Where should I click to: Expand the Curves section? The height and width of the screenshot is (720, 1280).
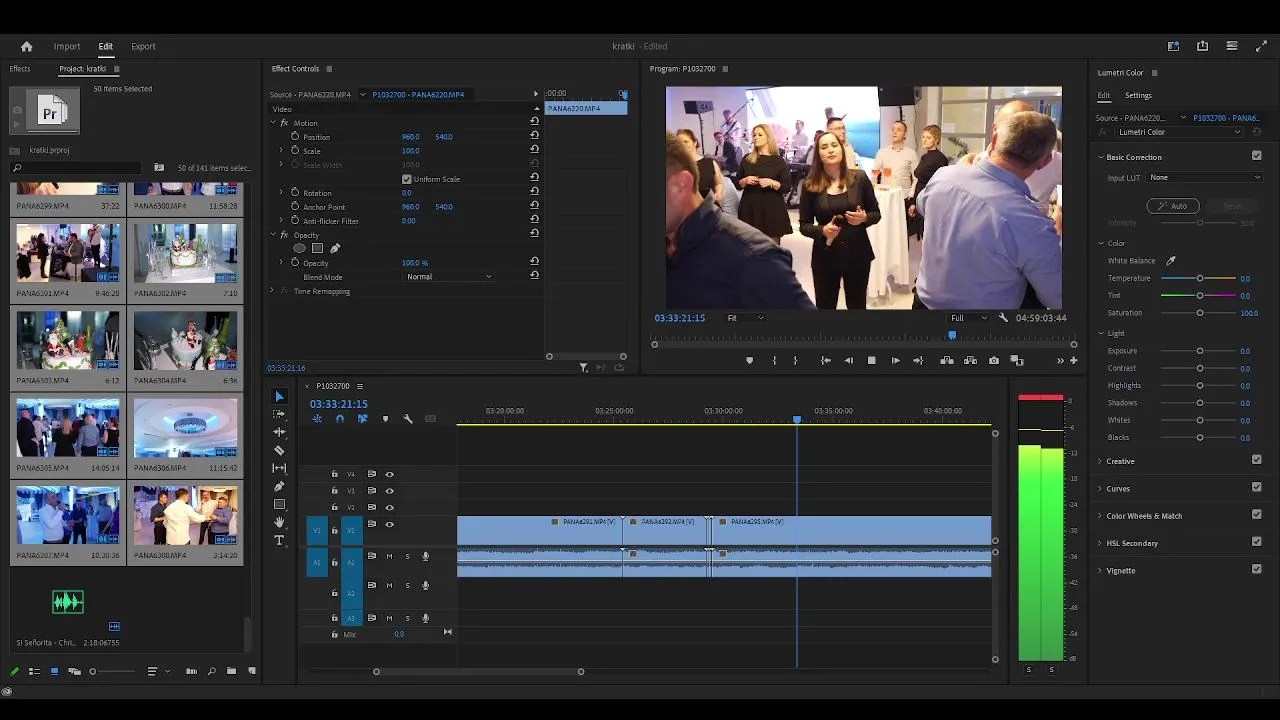[x=1100, y=489]
